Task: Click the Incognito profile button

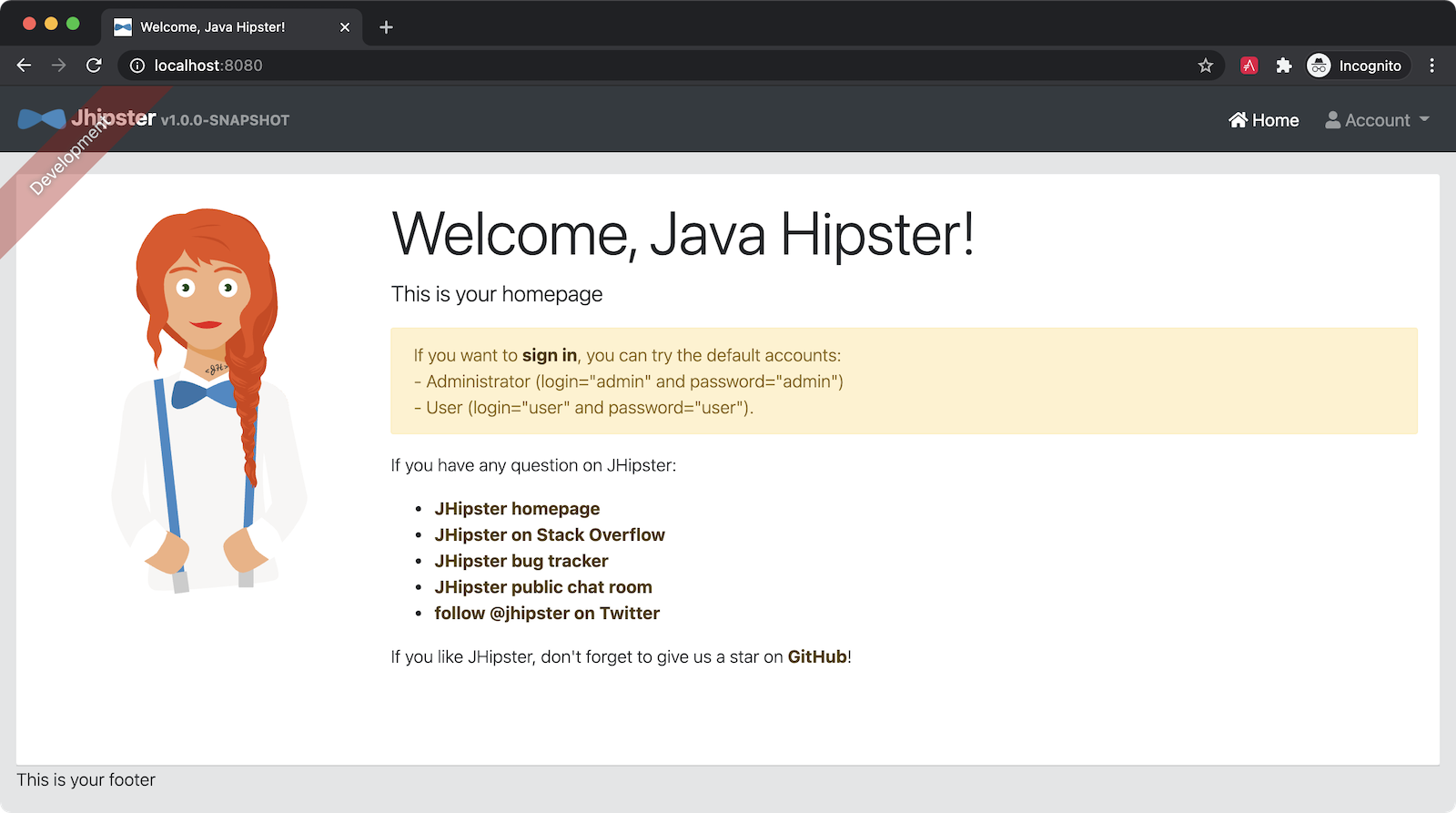Action: 1358,66
